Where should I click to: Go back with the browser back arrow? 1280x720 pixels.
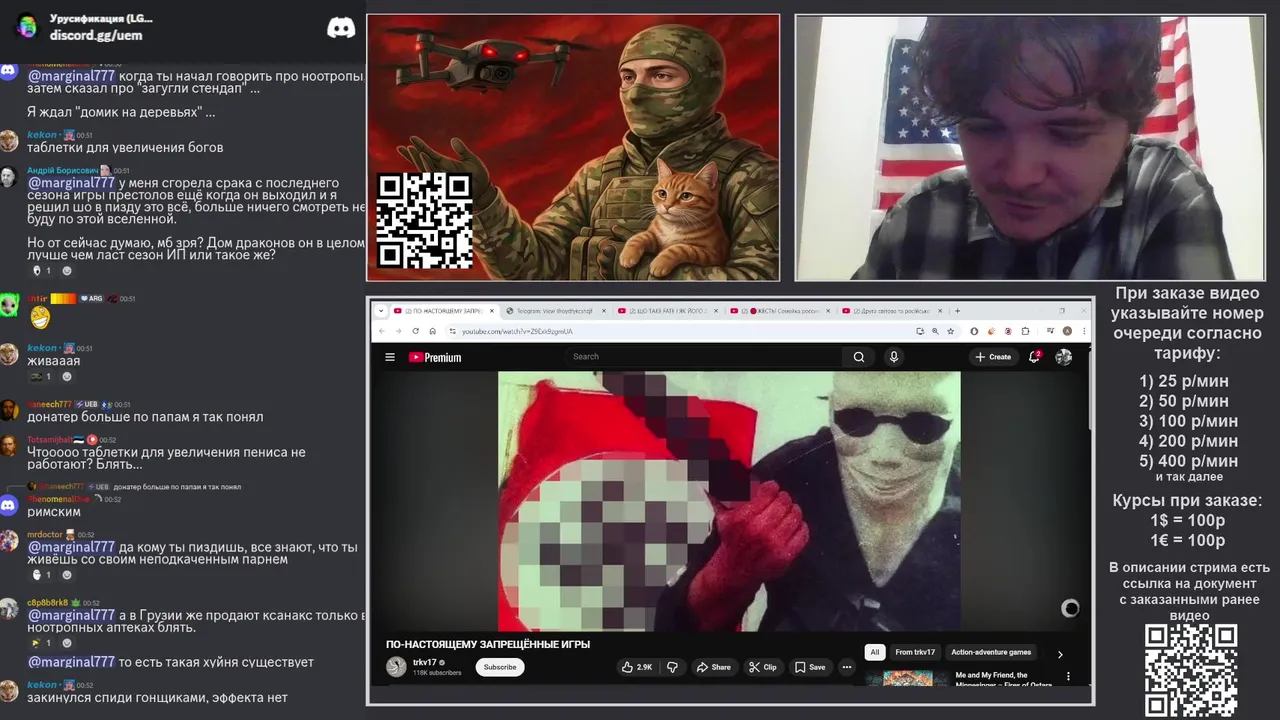tap(381, 331)
